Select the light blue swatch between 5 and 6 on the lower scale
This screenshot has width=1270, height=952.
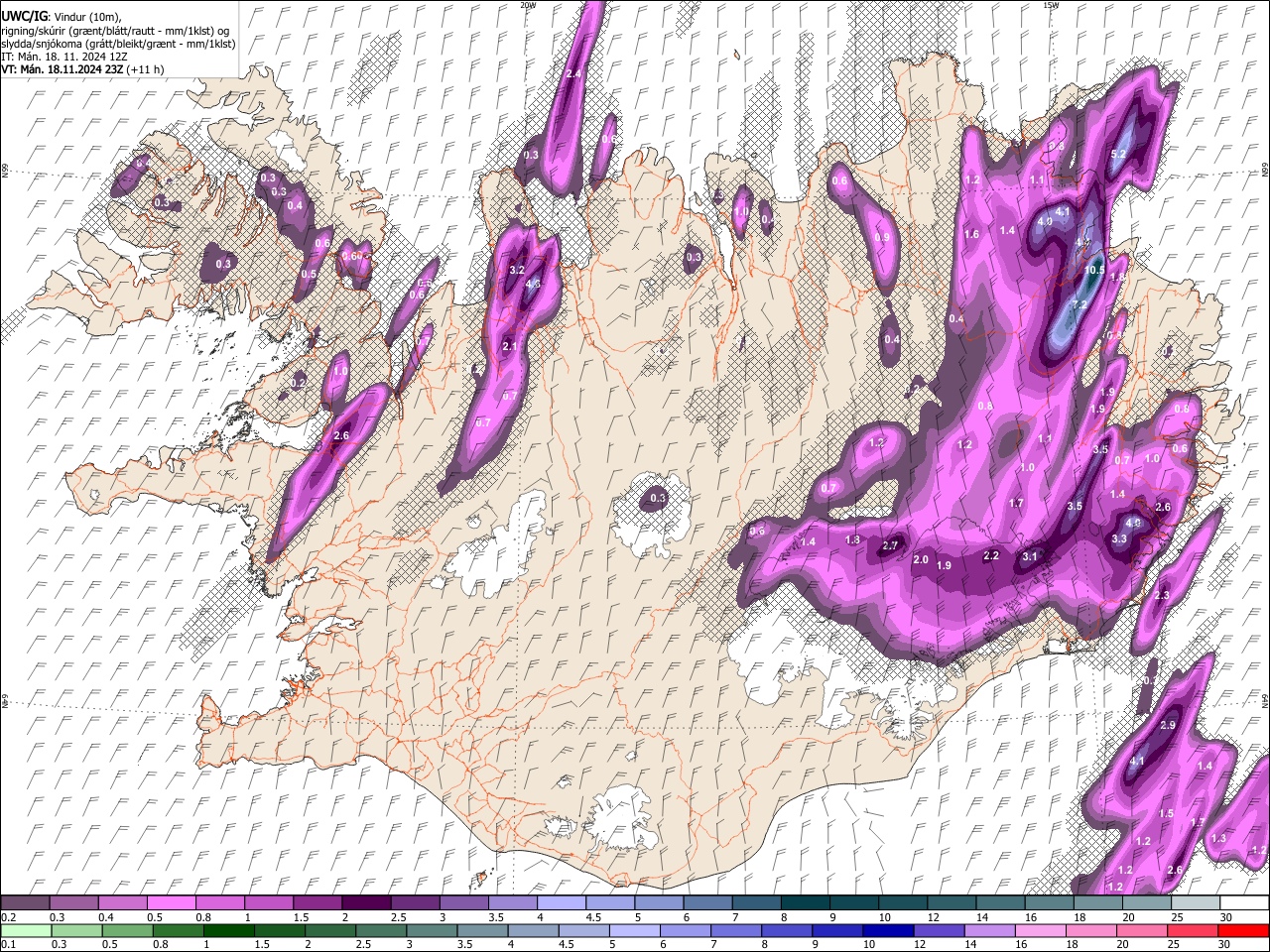tap(636, 930)
